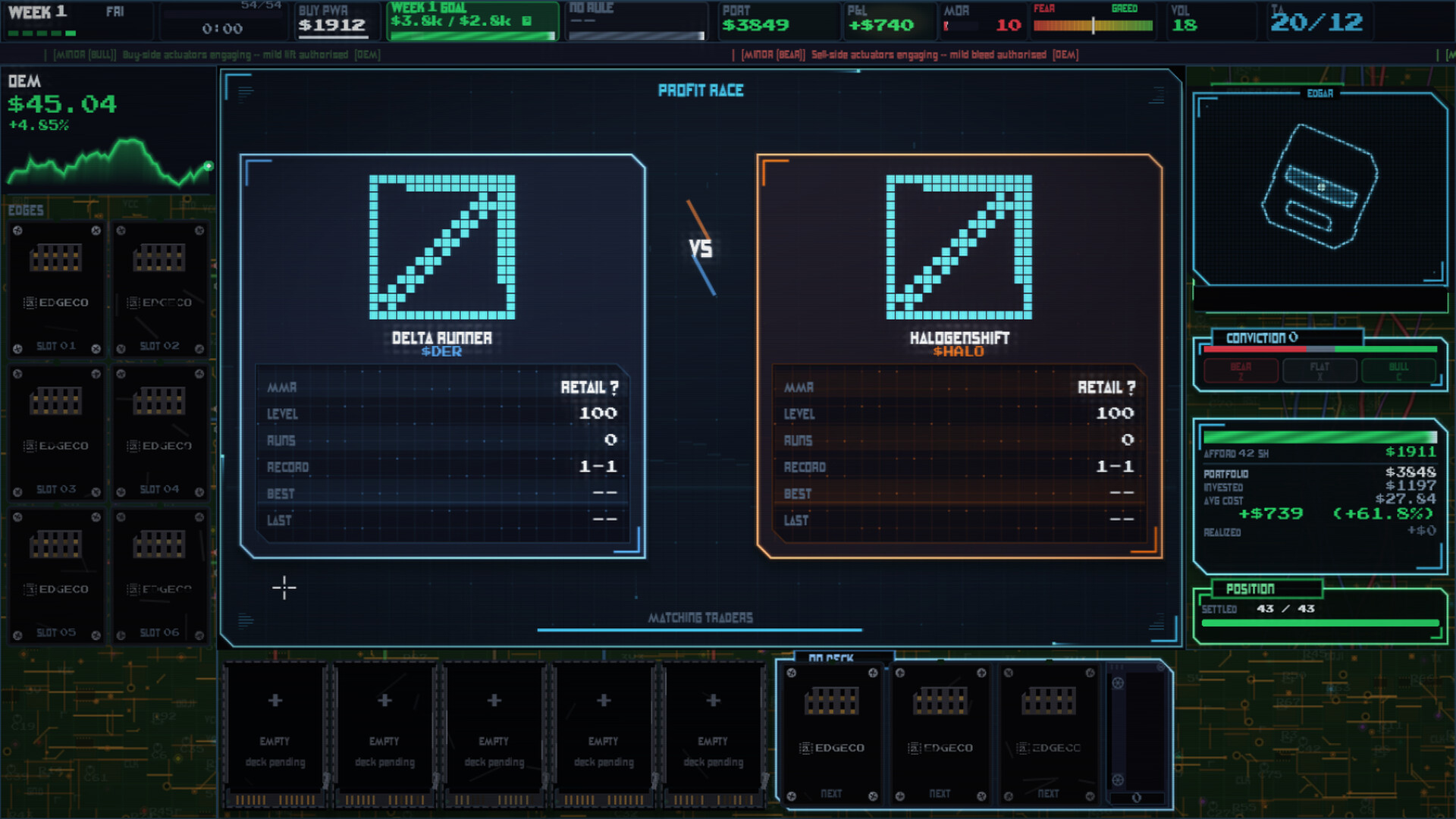1456x819 pixels.
Task: Click the Buy PWR $1912 box
Action: (337, 20)
